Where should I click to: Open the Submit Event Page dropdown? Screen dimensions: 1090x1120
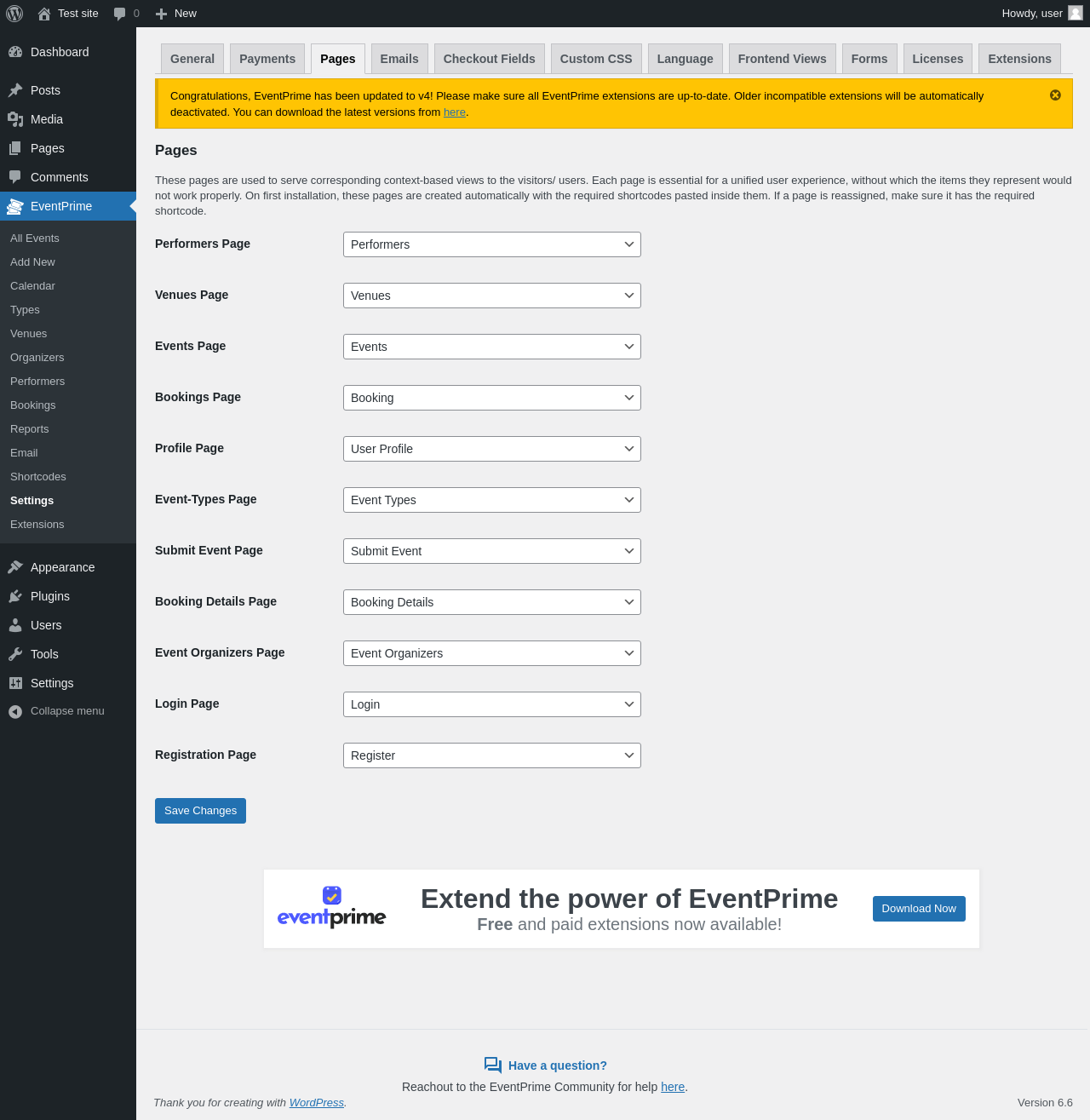(x=492, y=551)
